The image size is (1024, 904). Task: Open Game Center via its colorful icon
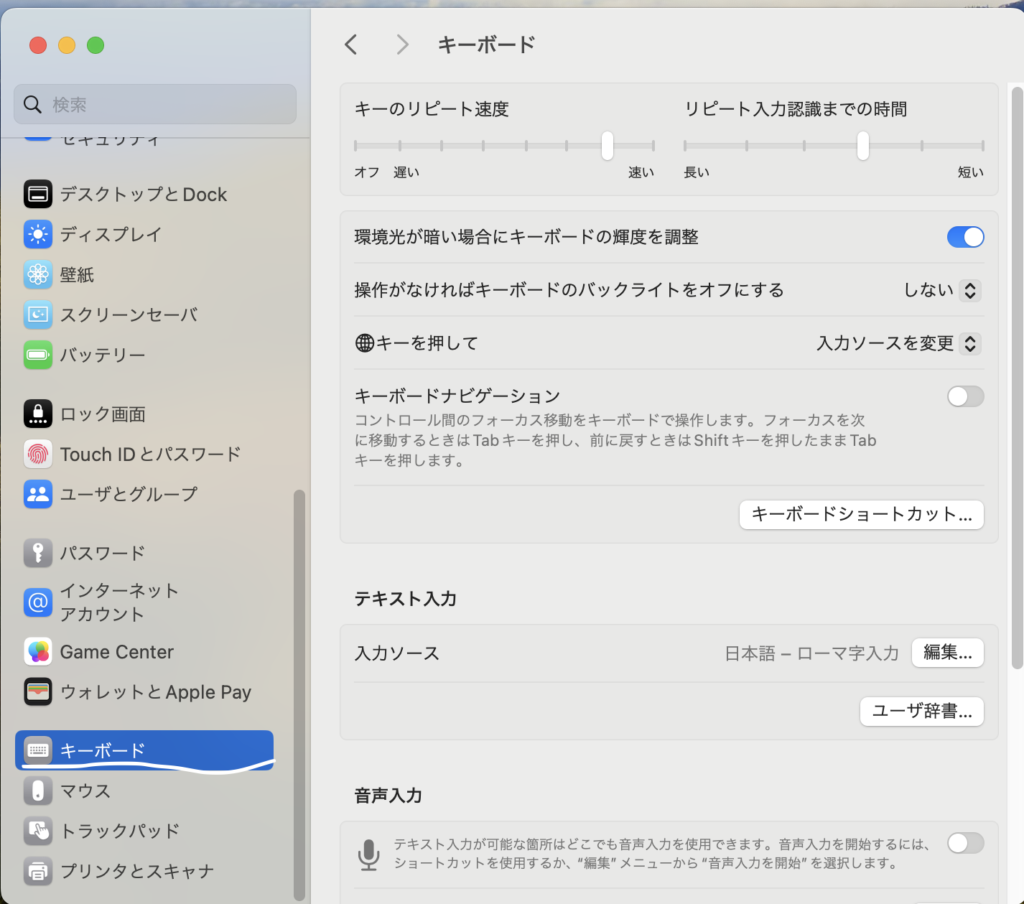38,652
